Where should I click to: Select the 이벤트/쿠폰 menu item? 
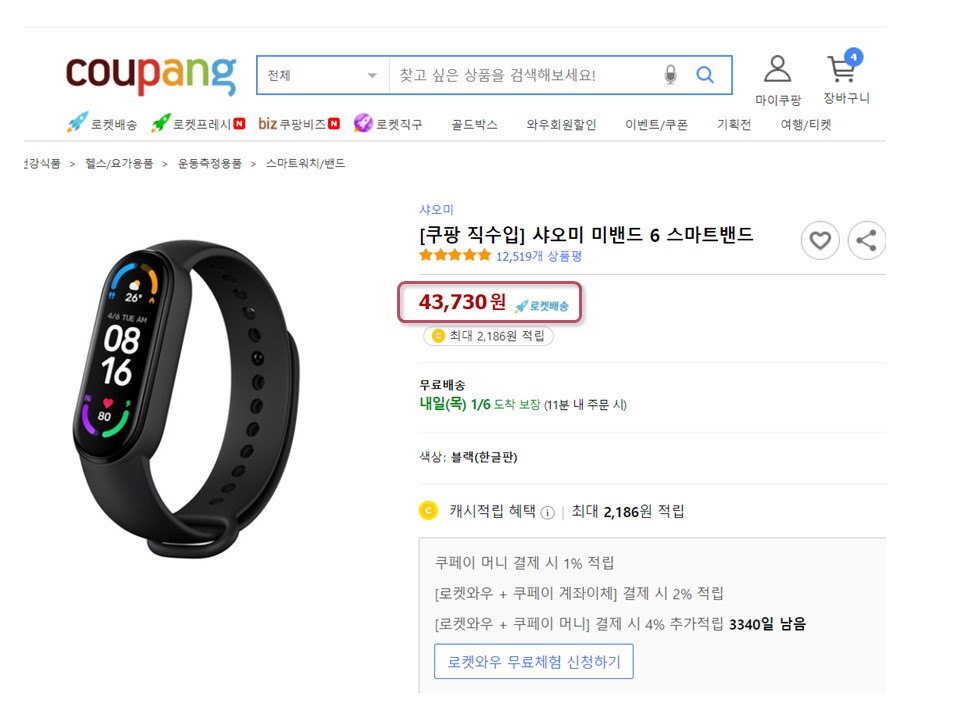(x=656, y=124)
